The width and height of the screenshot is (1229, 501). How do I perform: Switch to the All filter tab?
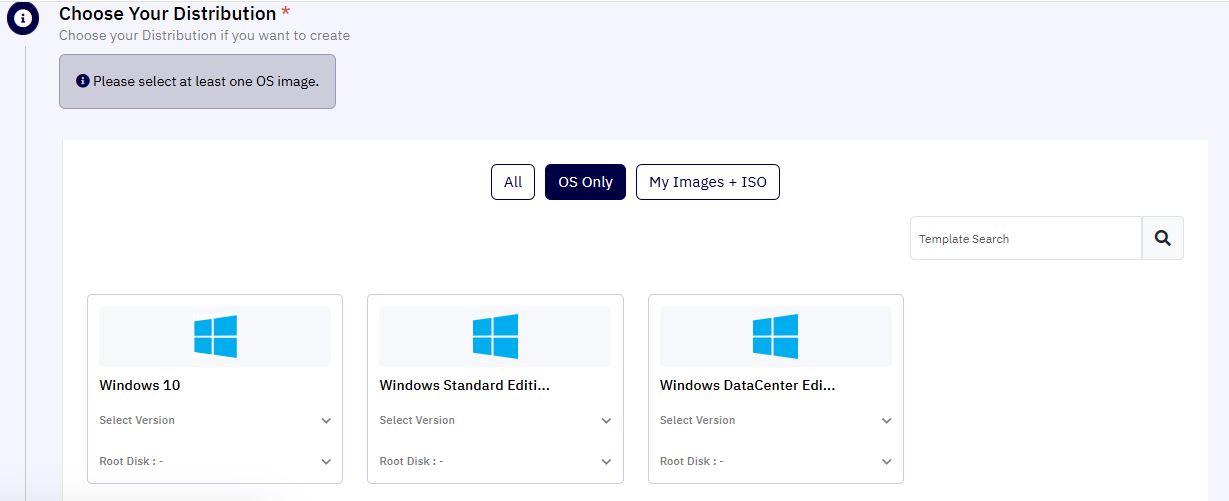[x=513, y=182]
